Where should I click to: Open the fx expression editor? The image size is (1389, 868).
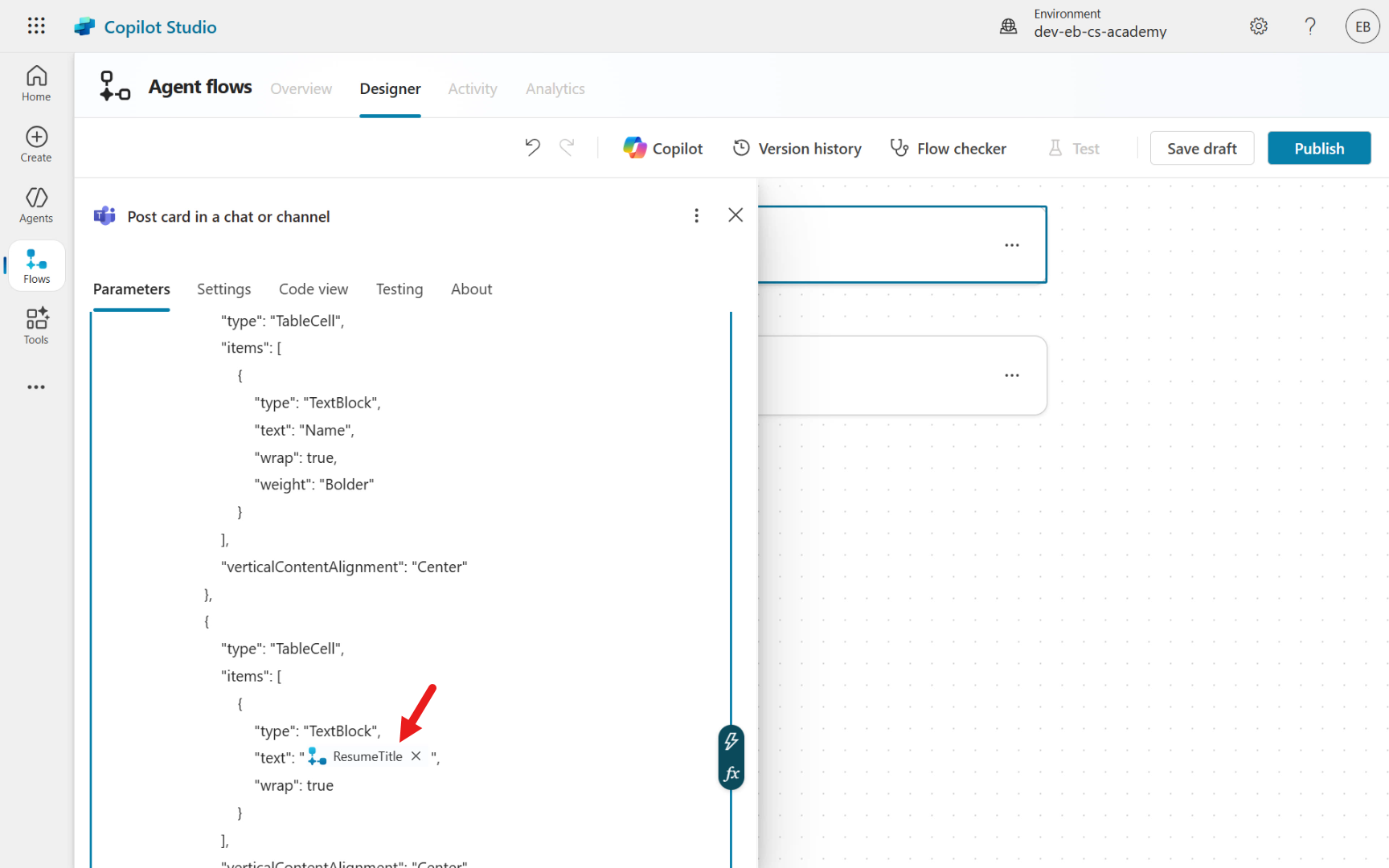click(x=731, y=773)
